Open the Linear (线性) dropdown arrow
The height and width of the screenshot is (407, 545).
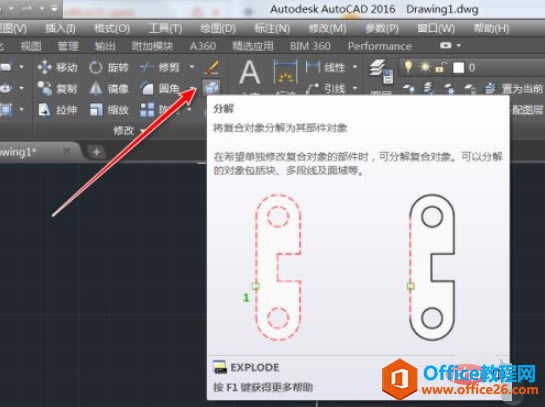point(355,66)
